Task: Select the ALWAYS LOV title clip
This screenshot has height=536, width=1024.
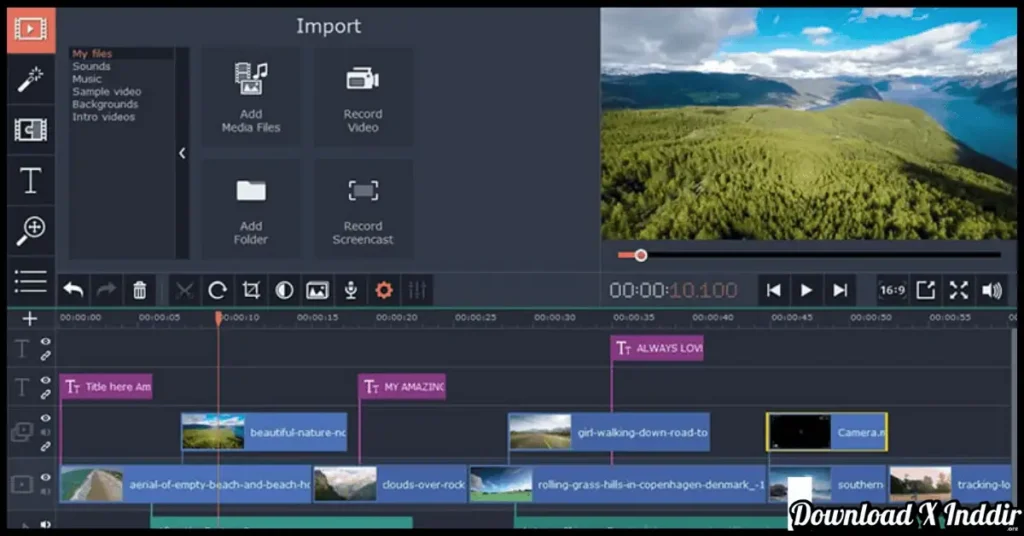Action: point(657,348)
